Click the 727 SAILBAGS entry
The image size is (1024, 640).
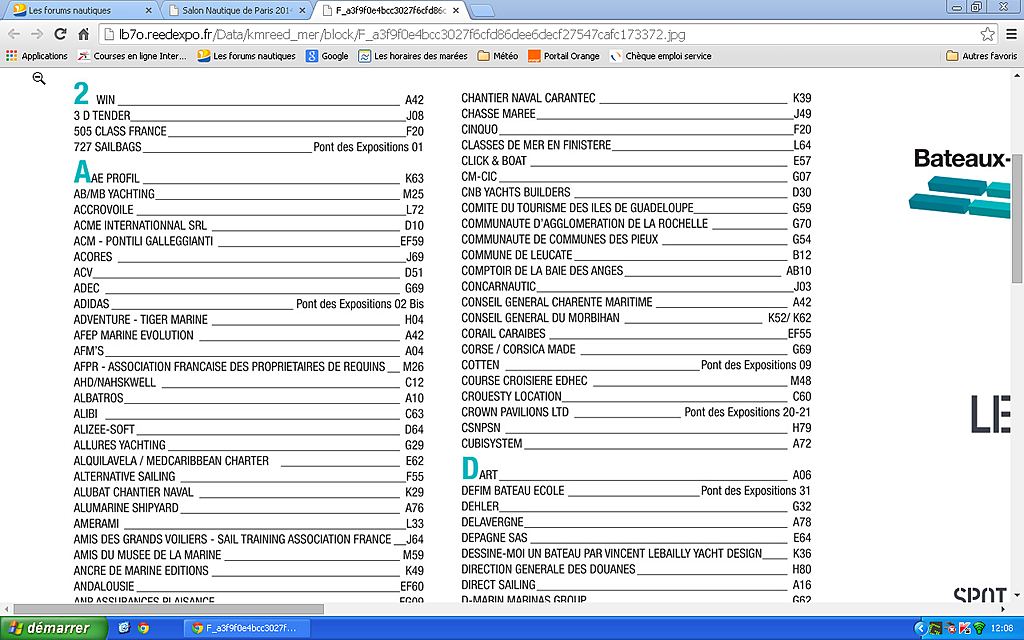point(248,147)
